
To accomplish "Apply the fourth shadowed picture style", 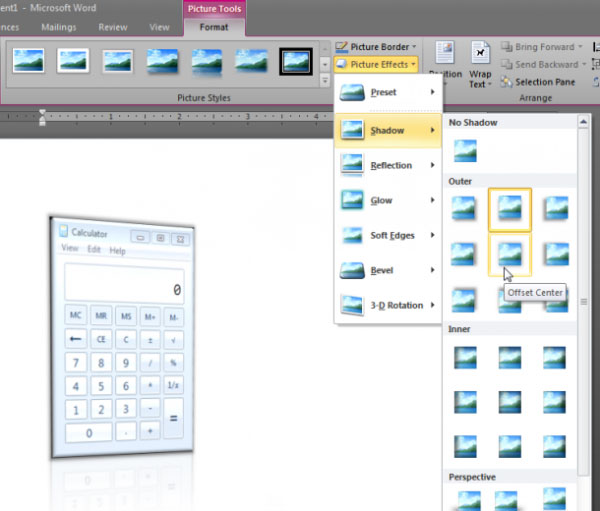I will click(x=162, y=60).
